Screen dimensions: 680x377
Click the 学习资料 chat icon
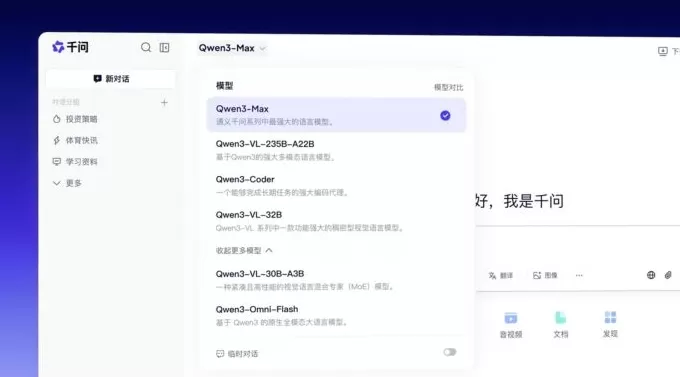(56, 161)
